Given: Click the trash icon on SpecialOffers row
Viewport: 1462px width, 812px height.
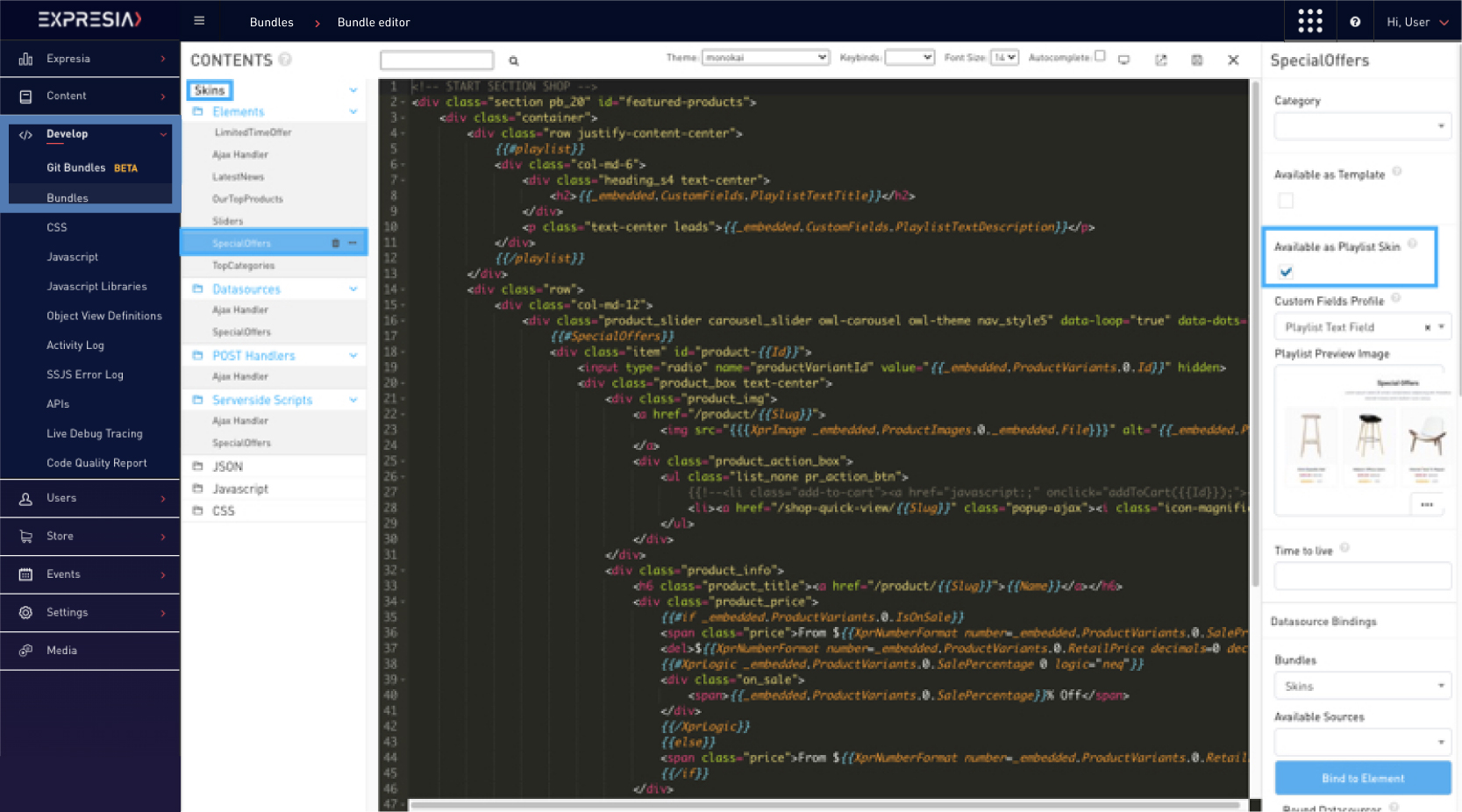Looking at the screenshot, I should 335,243.
